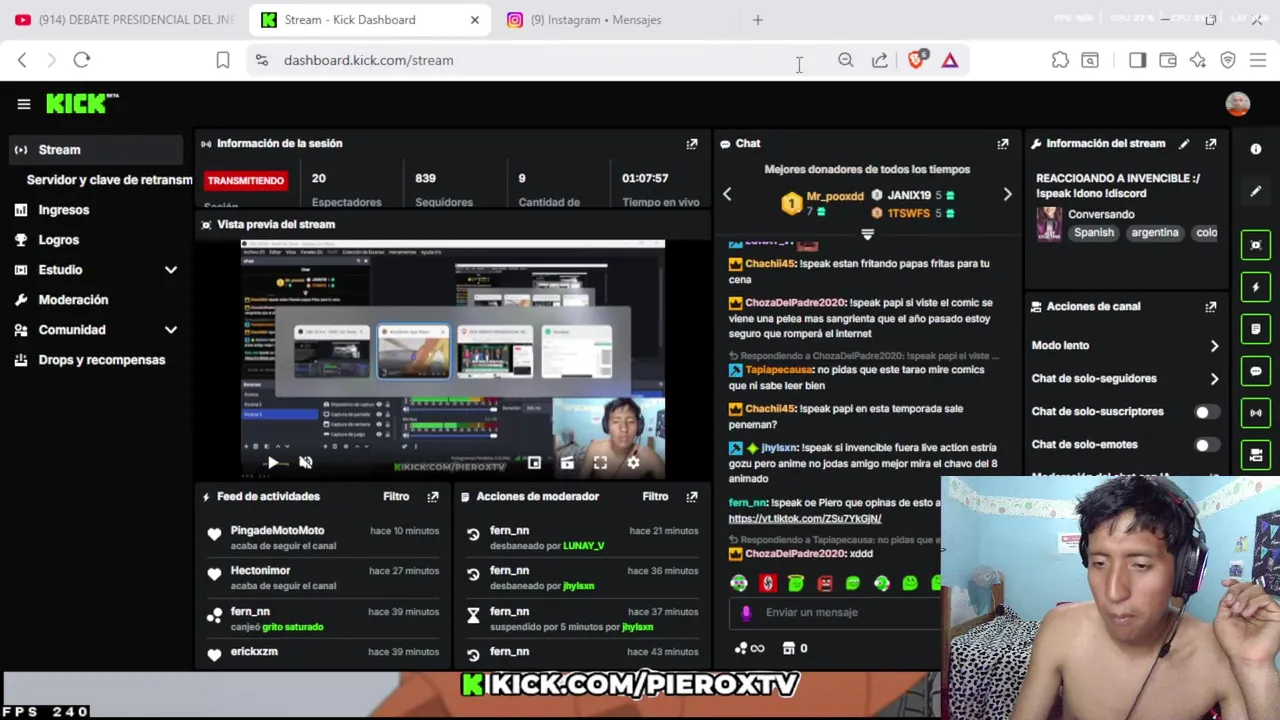
Task: Pop out the Información del stream panel
Action: (x=1211, y=144)
